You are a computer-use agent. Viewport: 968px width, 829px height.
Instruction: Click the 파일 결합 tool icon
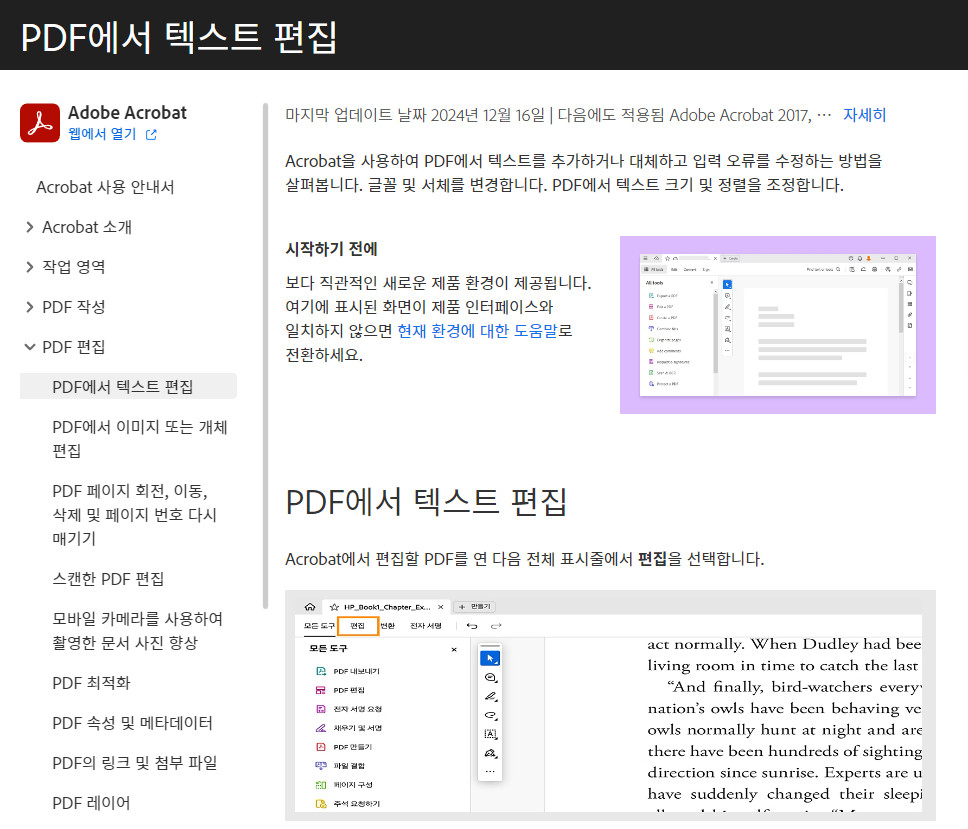pos(321,765)
